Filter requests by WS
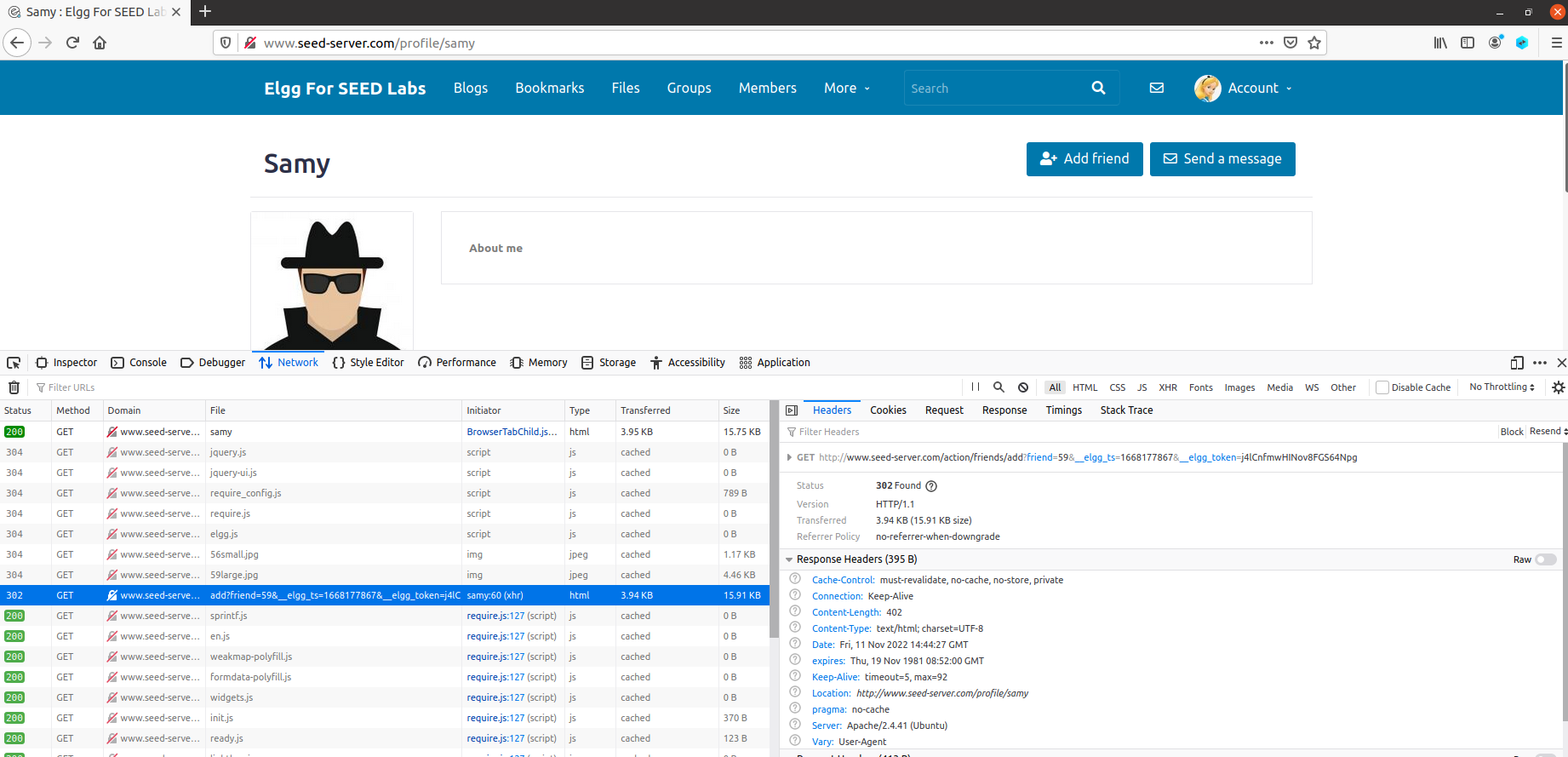Screen dimensions: 1568x757 pos(1312,387)
